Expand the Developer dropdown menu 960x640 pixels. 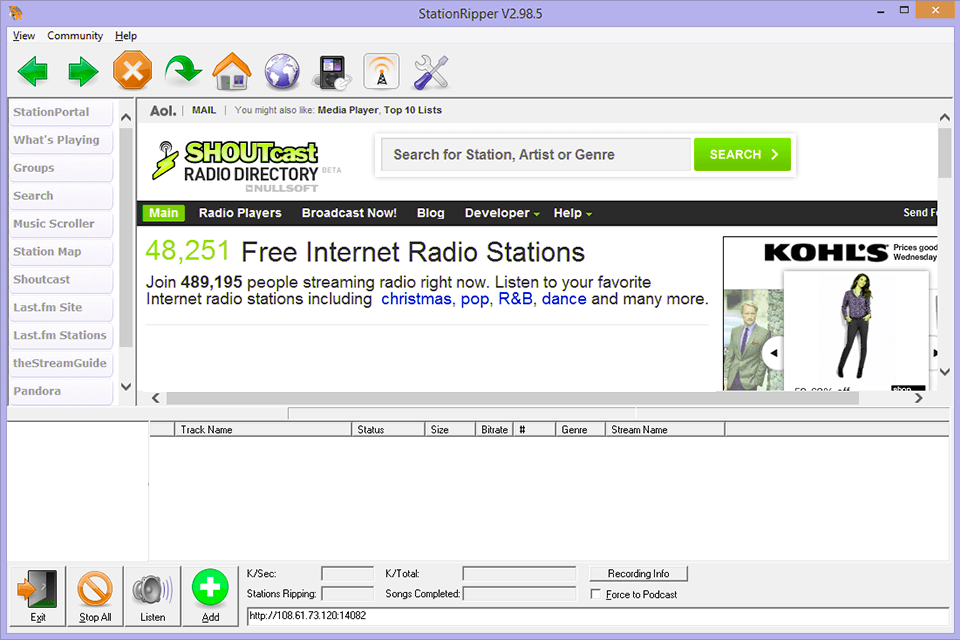tap(502, 213)
